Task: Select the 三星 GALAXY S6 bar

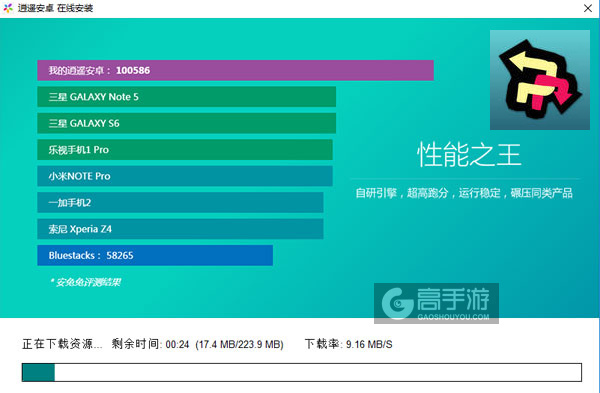Action: [186, 123]
